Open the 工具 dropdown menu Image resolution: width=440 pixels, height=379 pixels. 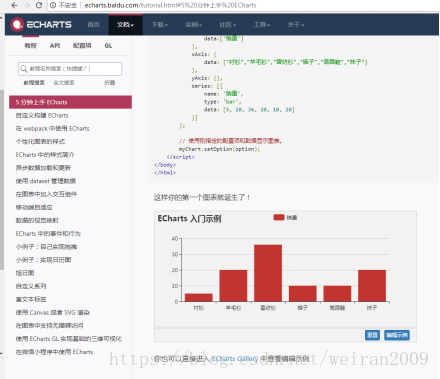coord(262,25)
